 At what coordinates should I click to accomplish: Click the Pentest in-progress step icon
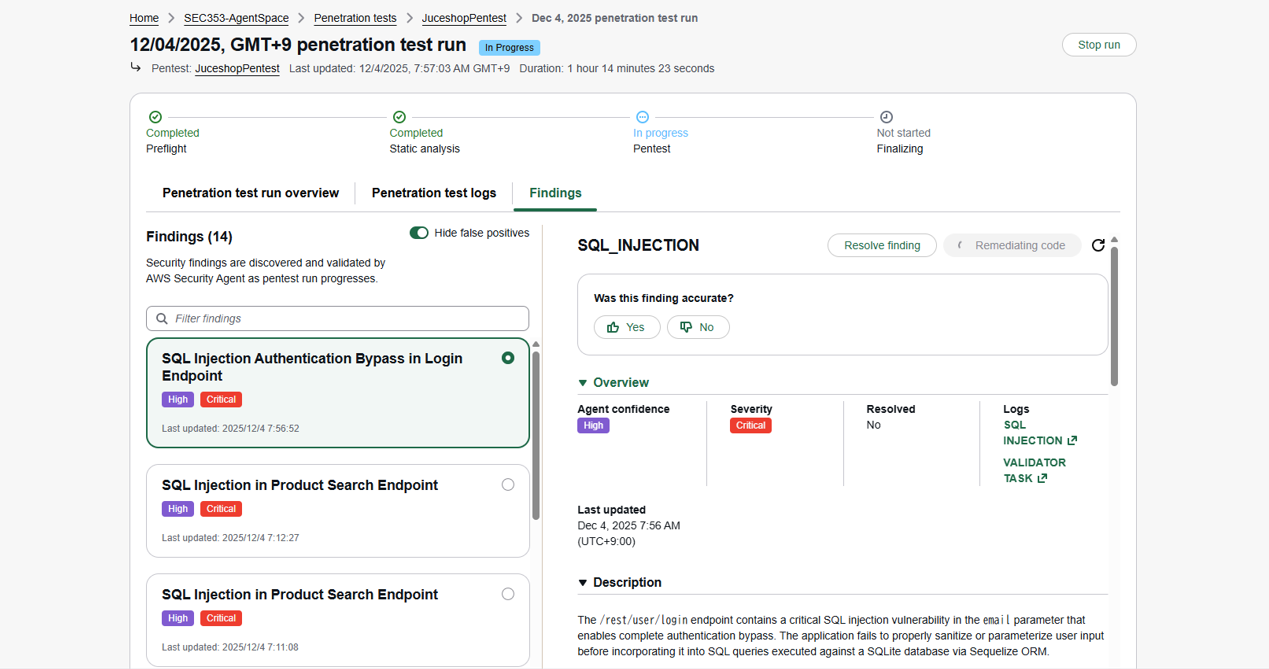[x=643, y=117]
